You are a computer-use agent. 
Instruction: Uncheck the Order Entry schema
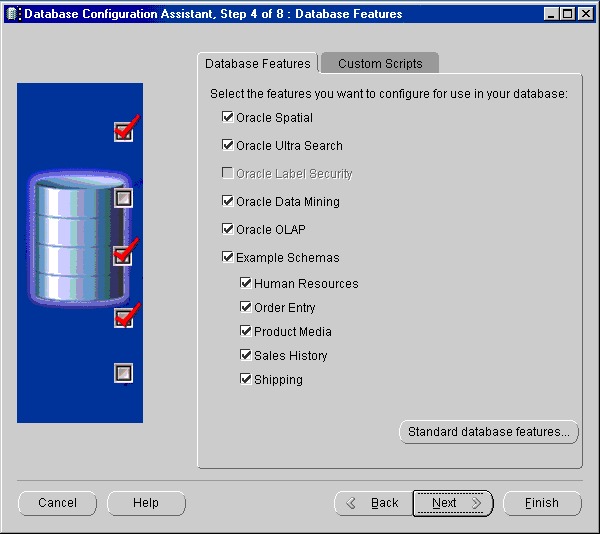pos(246,308)
